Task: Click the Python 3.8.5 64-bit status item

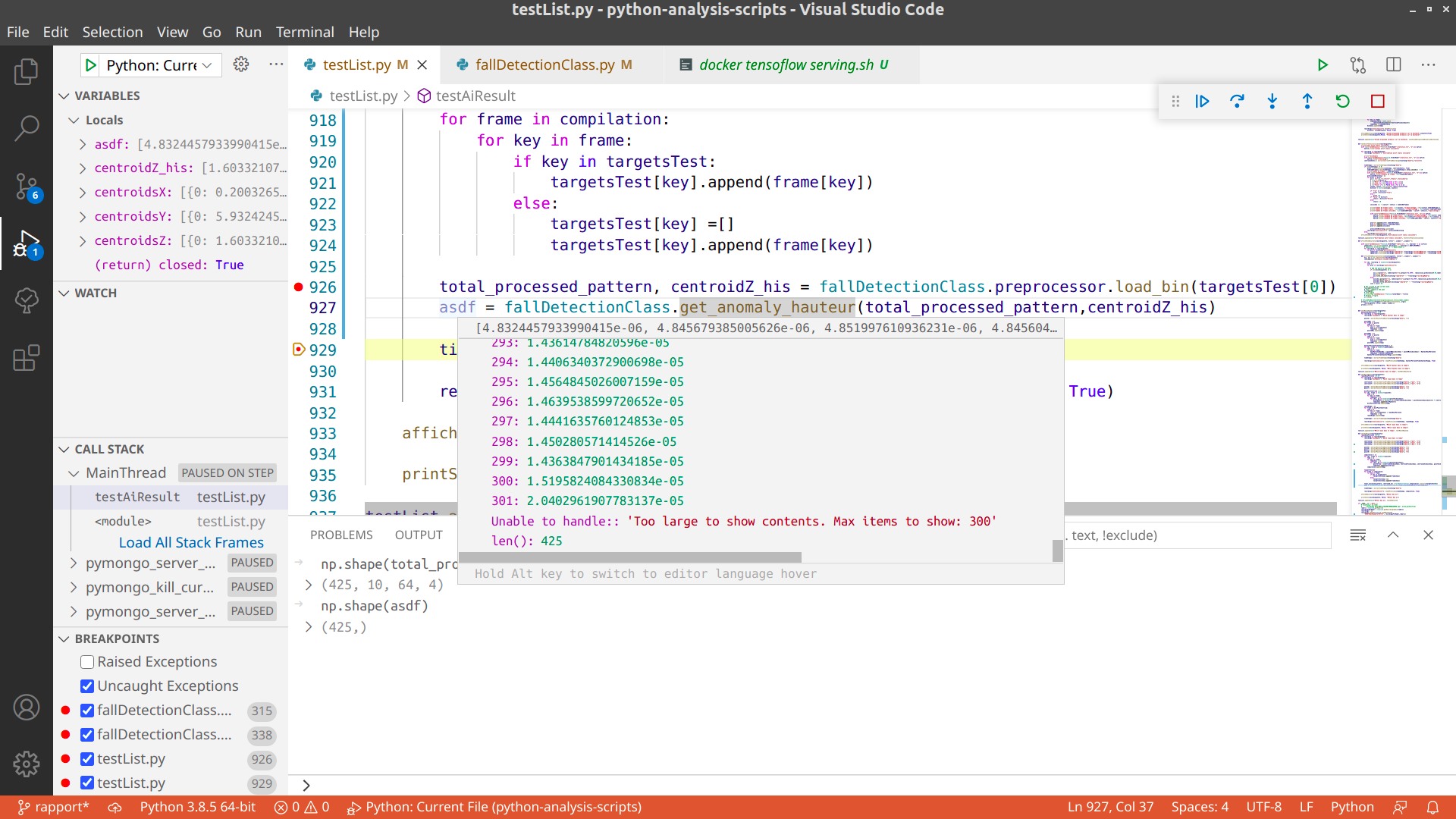Action: coord(198,806)
